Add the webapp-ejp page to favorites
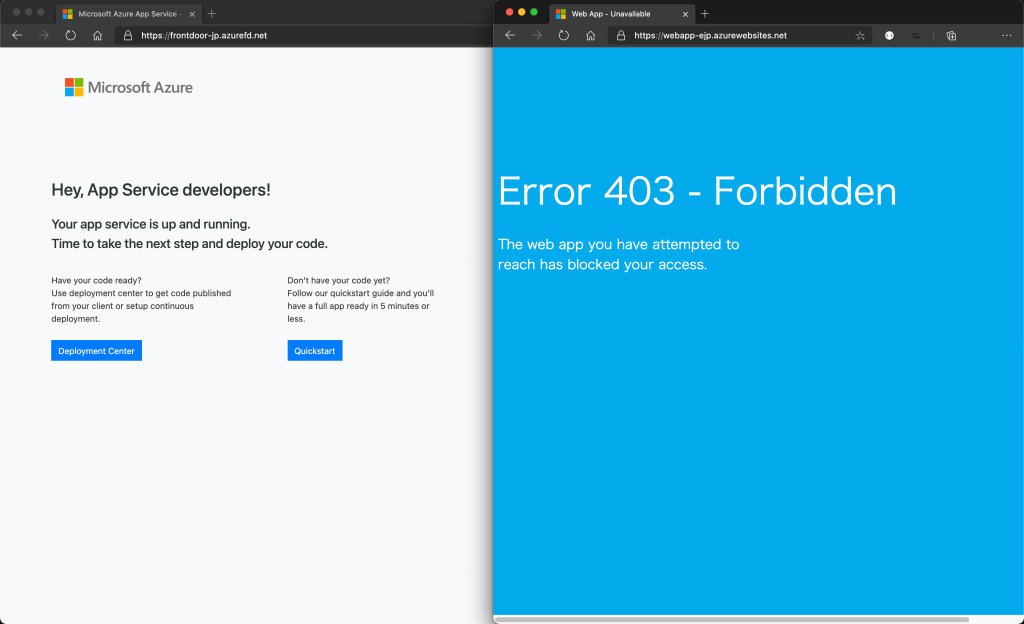Viewport: 1024px width, 624px height. point(860,35)
